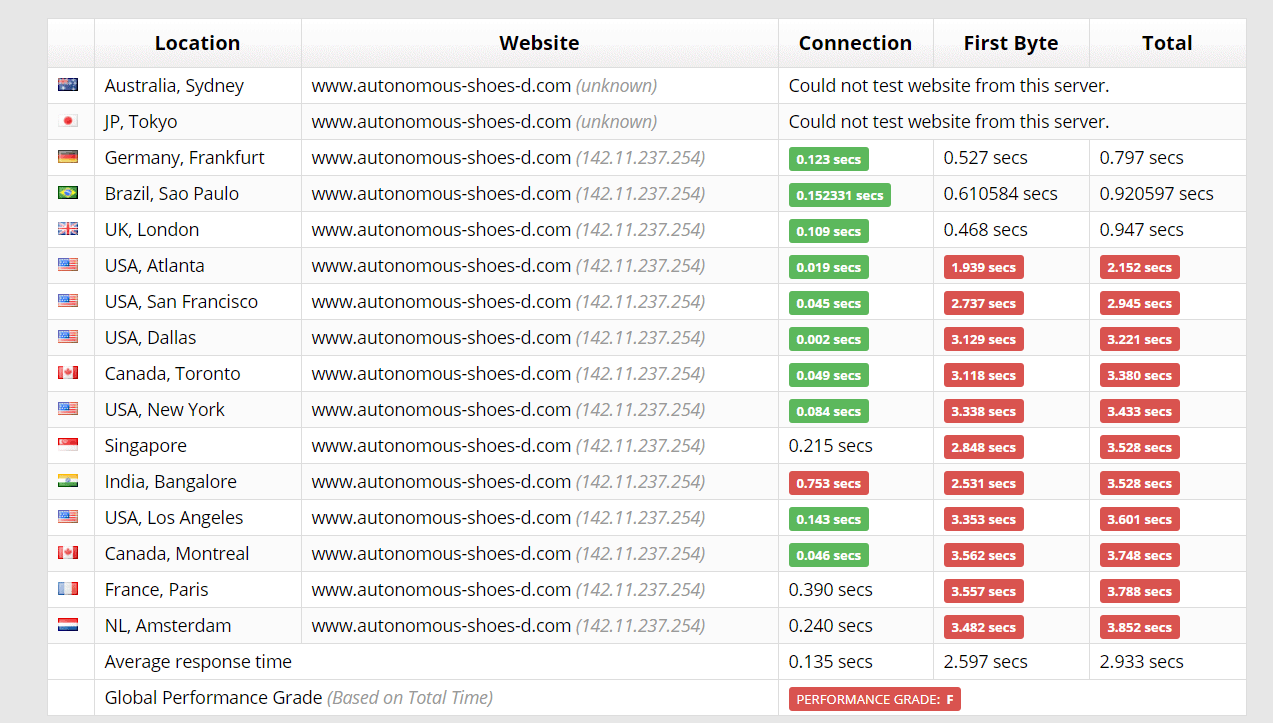The width and height of the screenshot is (1273, 723).
Task: Click the 0.002 secs connection badge
Action: pyautogui.click(x=829, y=339)
